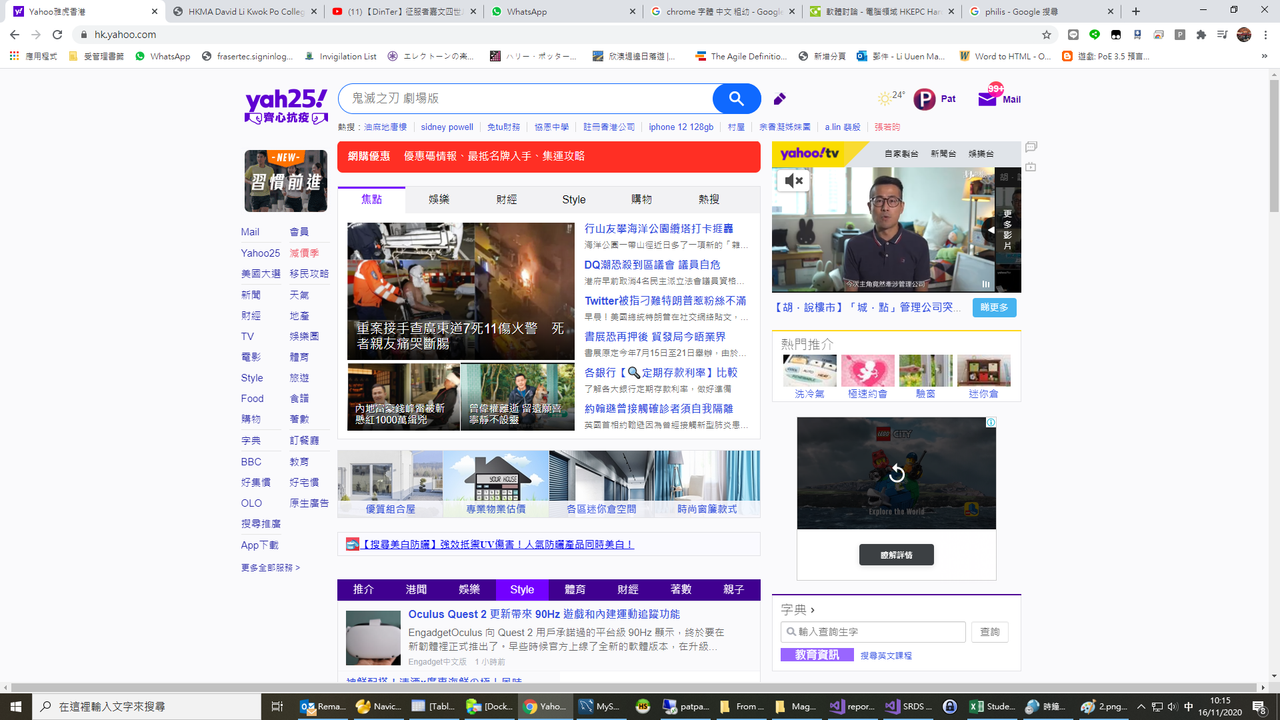Viewport: 1280px width, 720px height.
Task: Go back to previous page in Chrome
Action: pos(14,35)
